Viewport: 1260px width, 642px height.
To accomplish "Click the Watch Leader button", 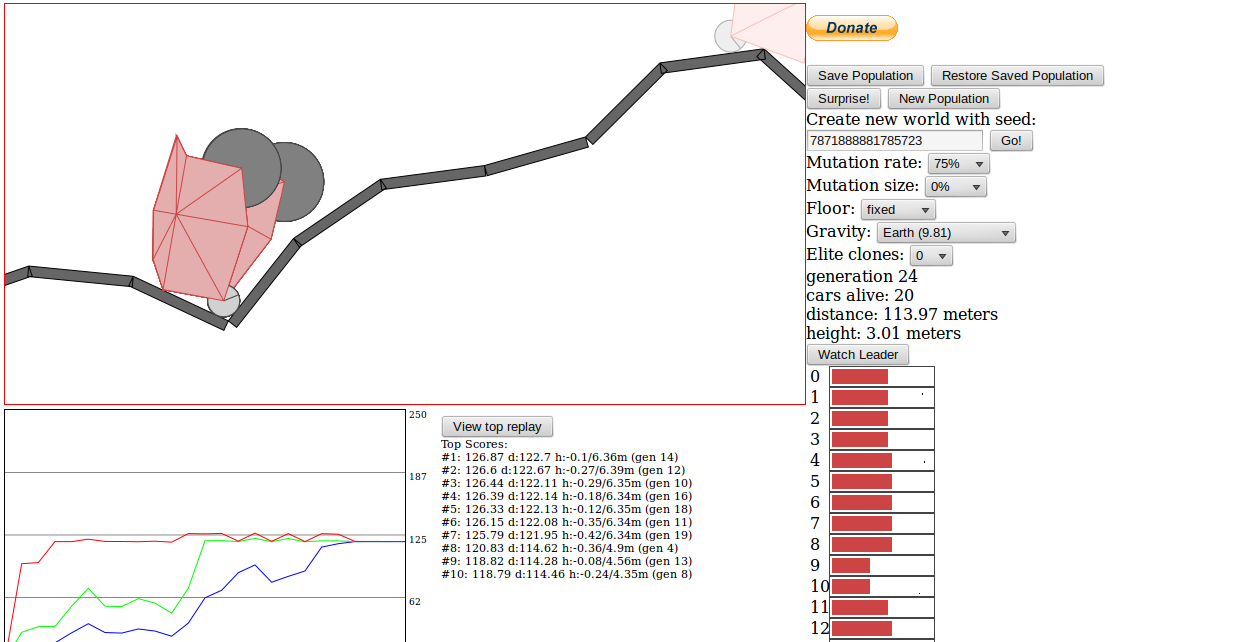I will (x=858, y=355).
